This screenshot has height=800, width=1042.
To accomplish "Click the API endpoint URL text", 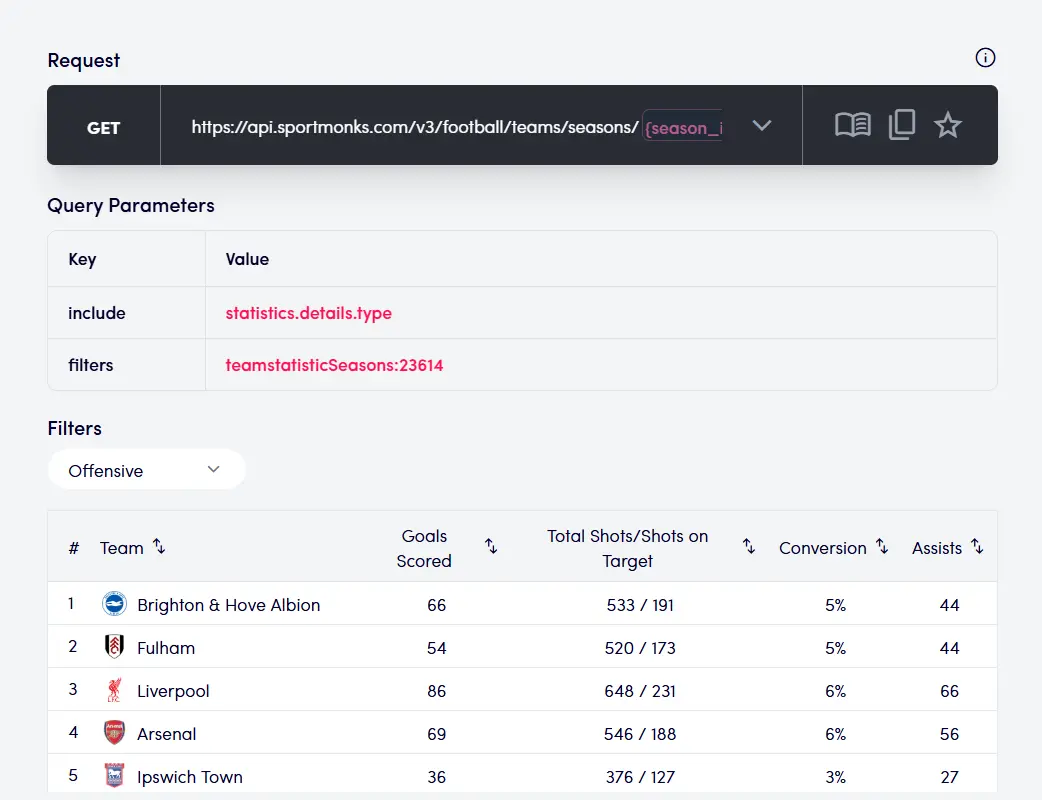I will pos(415,127).
